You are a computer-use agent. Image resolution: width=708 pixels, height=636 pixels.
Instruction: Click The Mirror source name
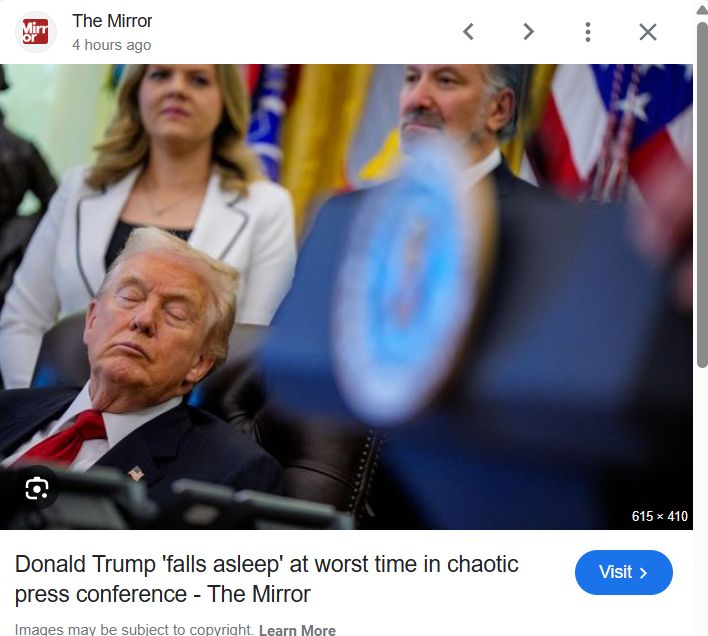tap(112, 21)
